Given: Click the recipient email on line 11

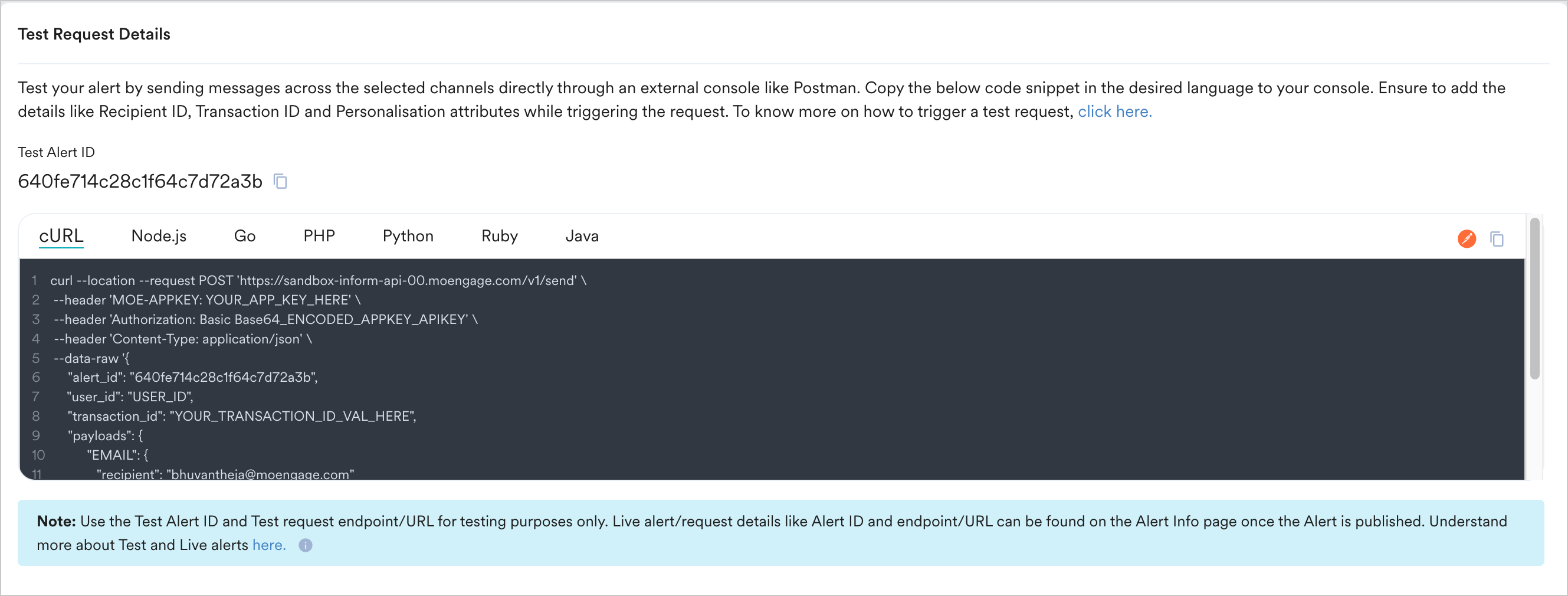Looking at the screenshot, I should click(261, 474).
